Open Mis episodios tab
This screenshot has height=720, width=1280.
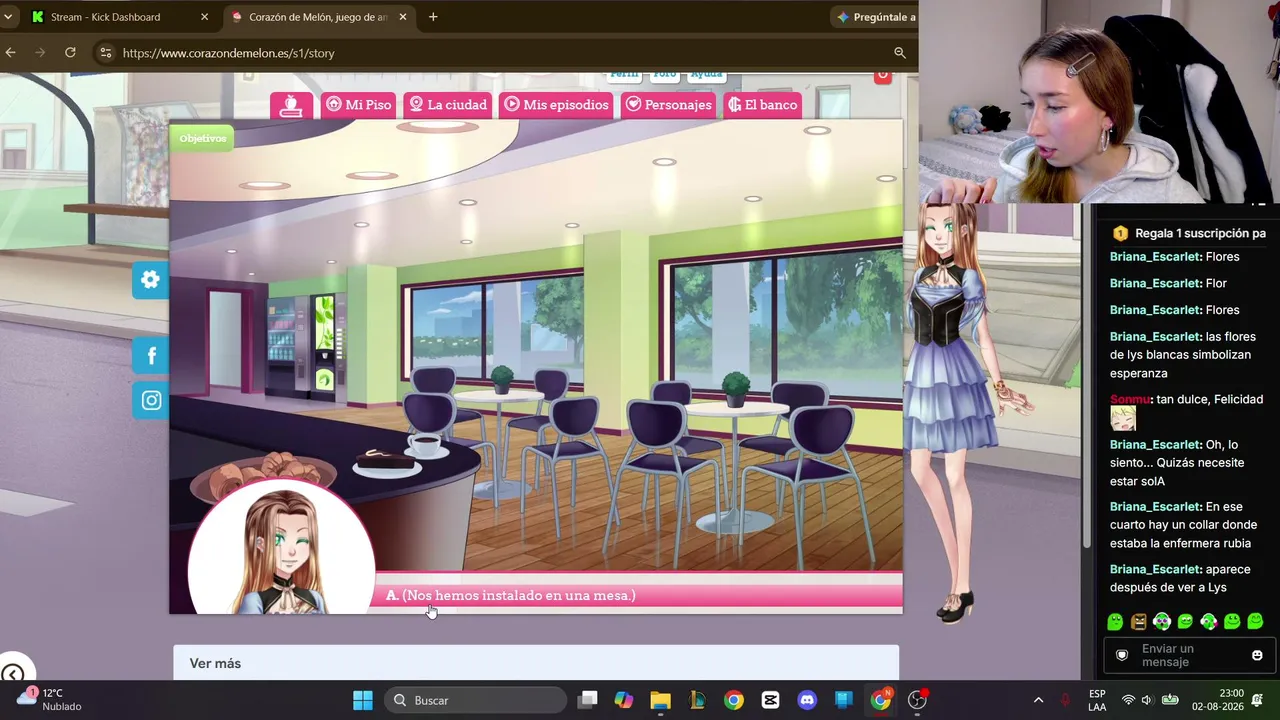pos(556,105)
